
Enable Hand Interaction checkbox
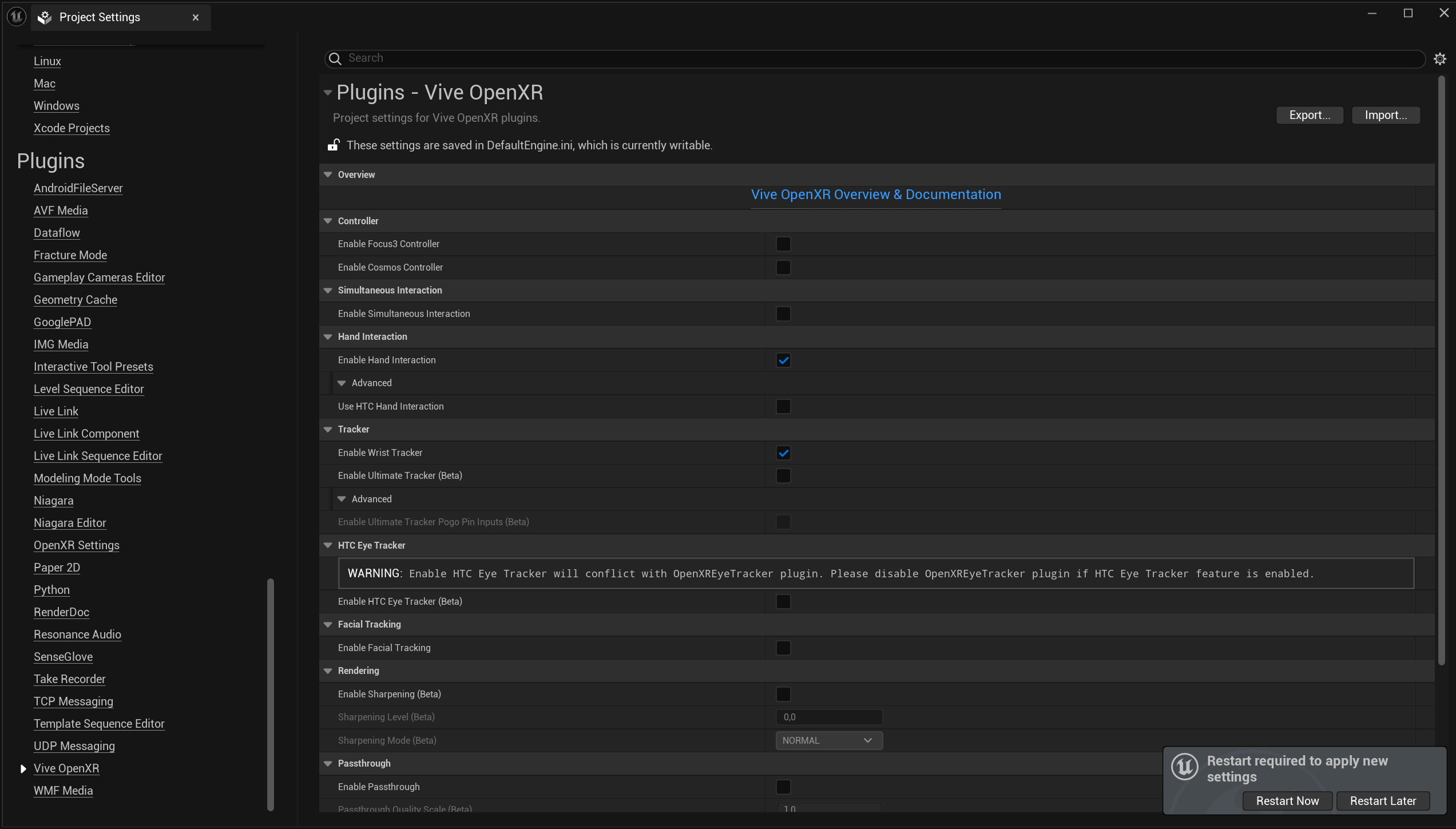coord(784,359)
